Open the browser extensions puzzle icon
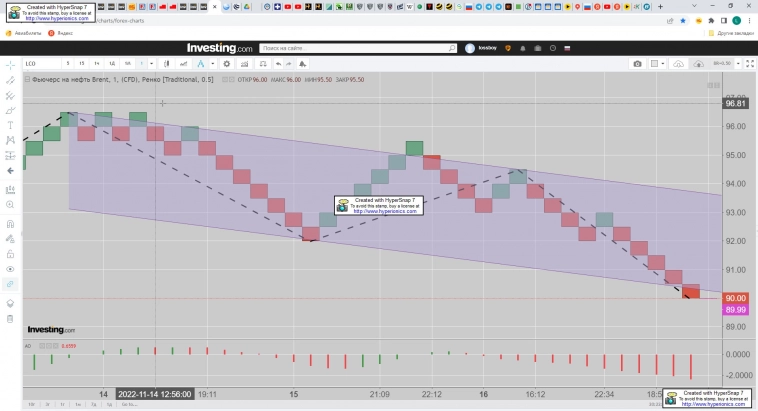Screen dimensions: 758x411 (711, 21)
